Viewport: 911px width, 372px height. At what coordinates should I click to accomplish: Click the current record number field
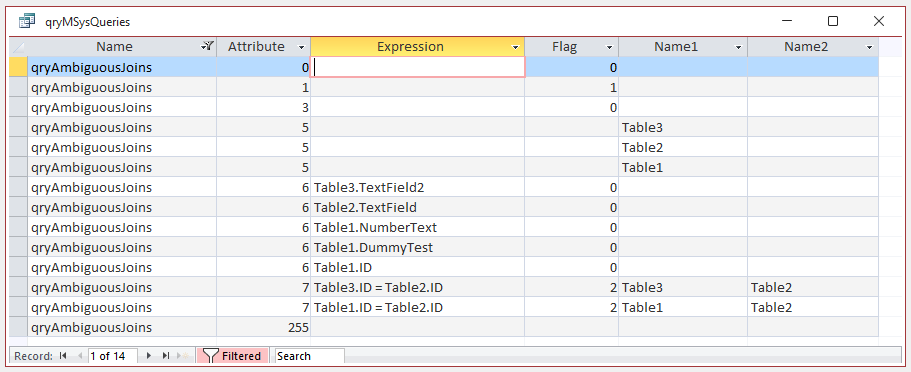113,356
